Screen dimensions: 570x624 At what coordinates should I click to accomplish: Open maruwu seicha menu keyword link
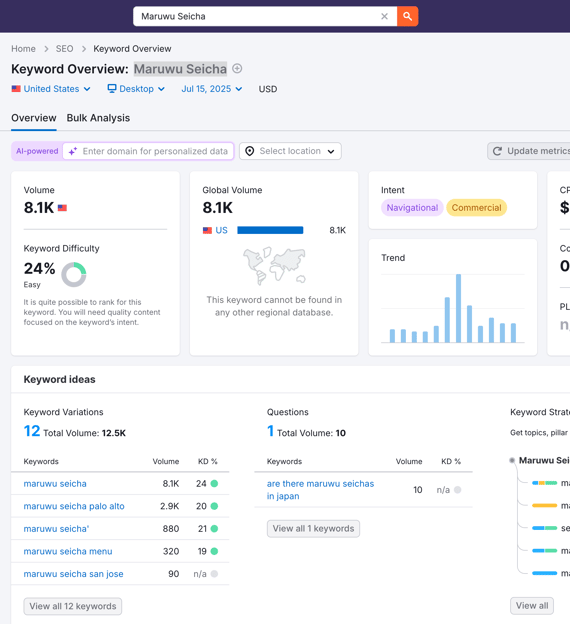click(x=68, y=551)
